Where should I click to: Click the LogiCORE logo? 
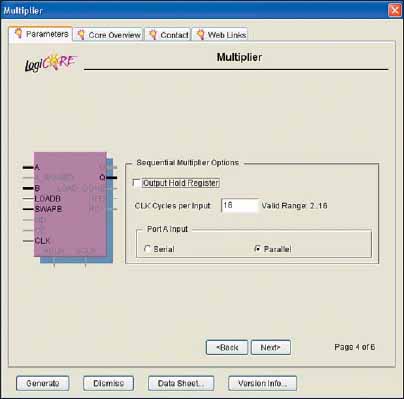pyautogui.click(x=50, y=62)
